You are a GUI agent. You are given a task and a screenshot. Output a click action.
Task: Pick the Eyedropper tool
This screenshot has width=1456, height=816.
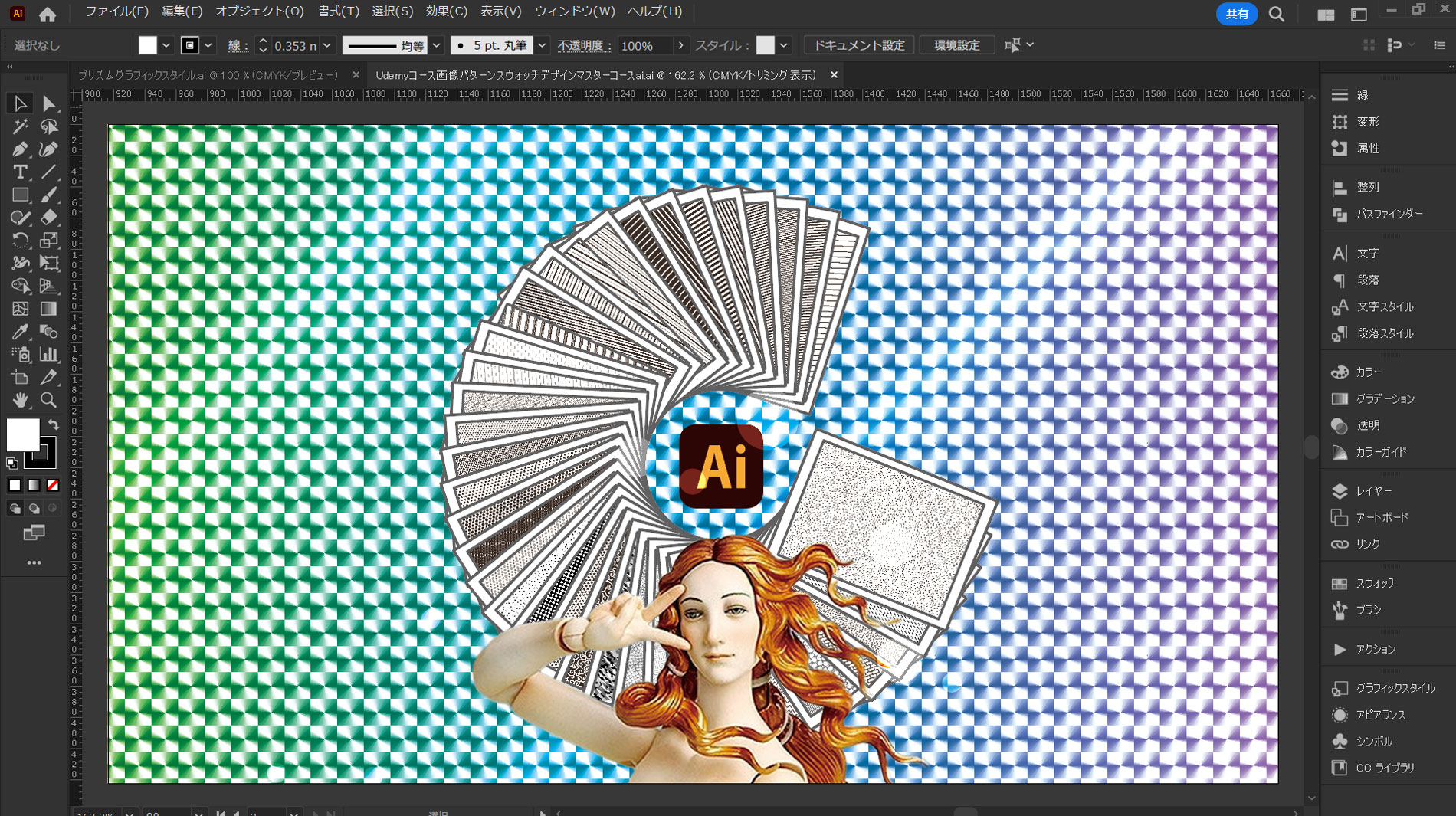20,332
